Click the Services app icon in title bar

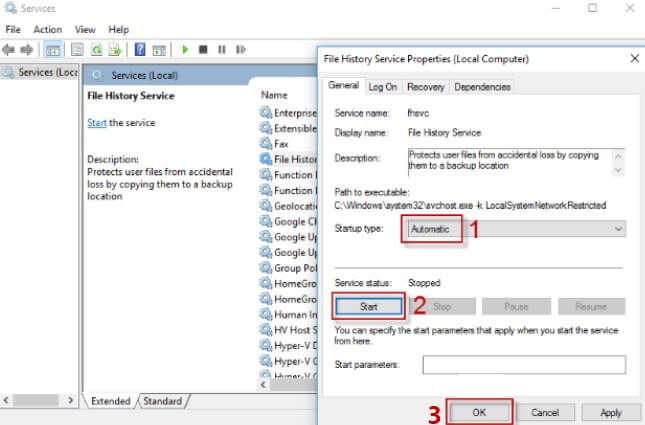pyautogui.click(x=11, y=8)
